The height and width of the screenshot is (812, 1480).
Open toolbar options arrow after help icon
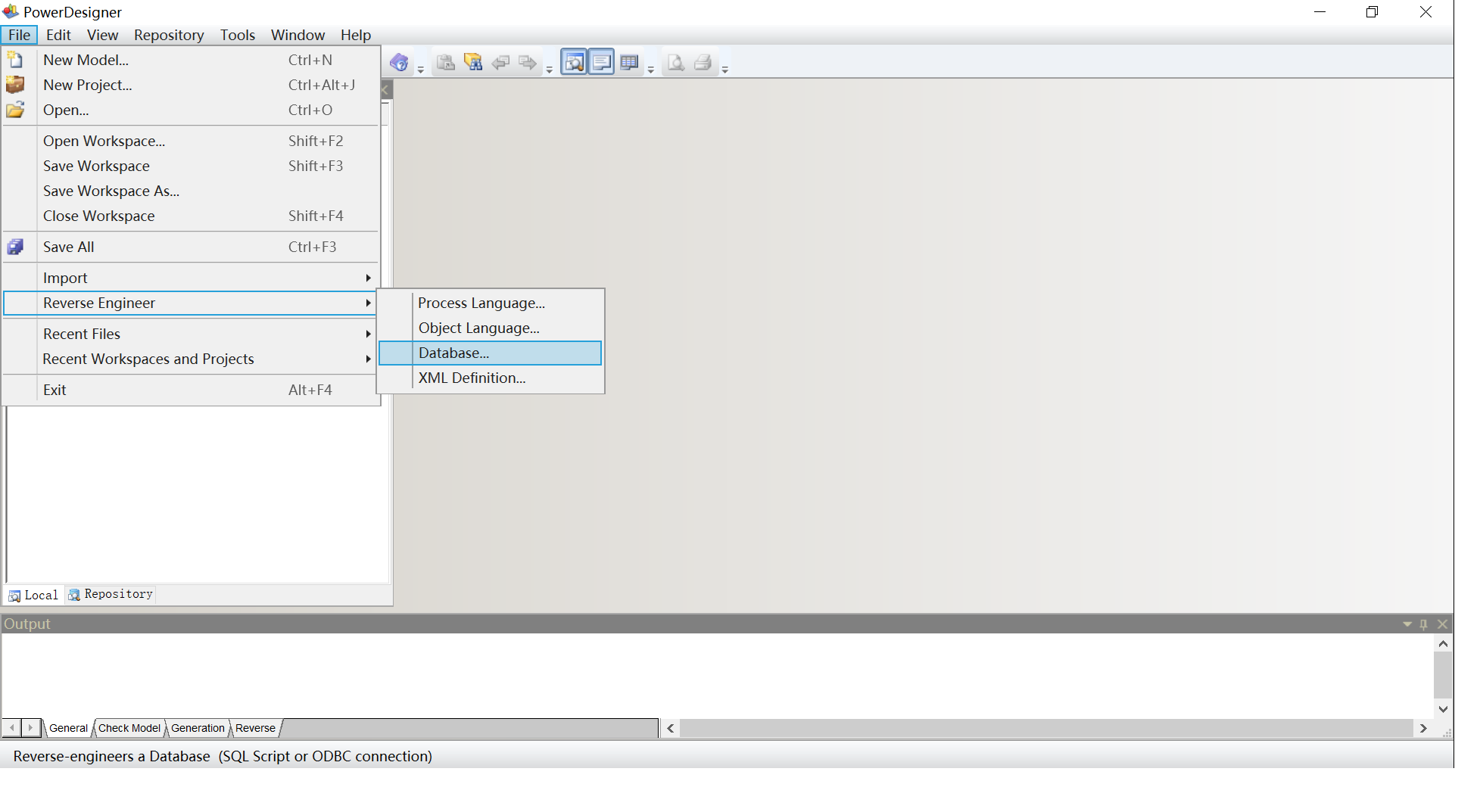421,69
